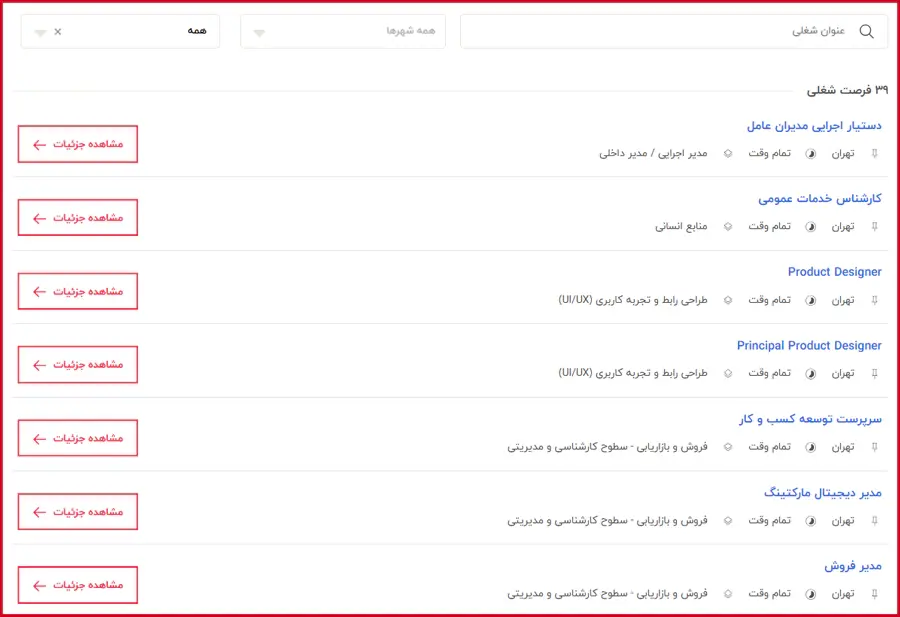Open the 'دستیار اجرایی مدیران عامل' job title link
This screenshot has height=617, width=900.
click(814, 126)
